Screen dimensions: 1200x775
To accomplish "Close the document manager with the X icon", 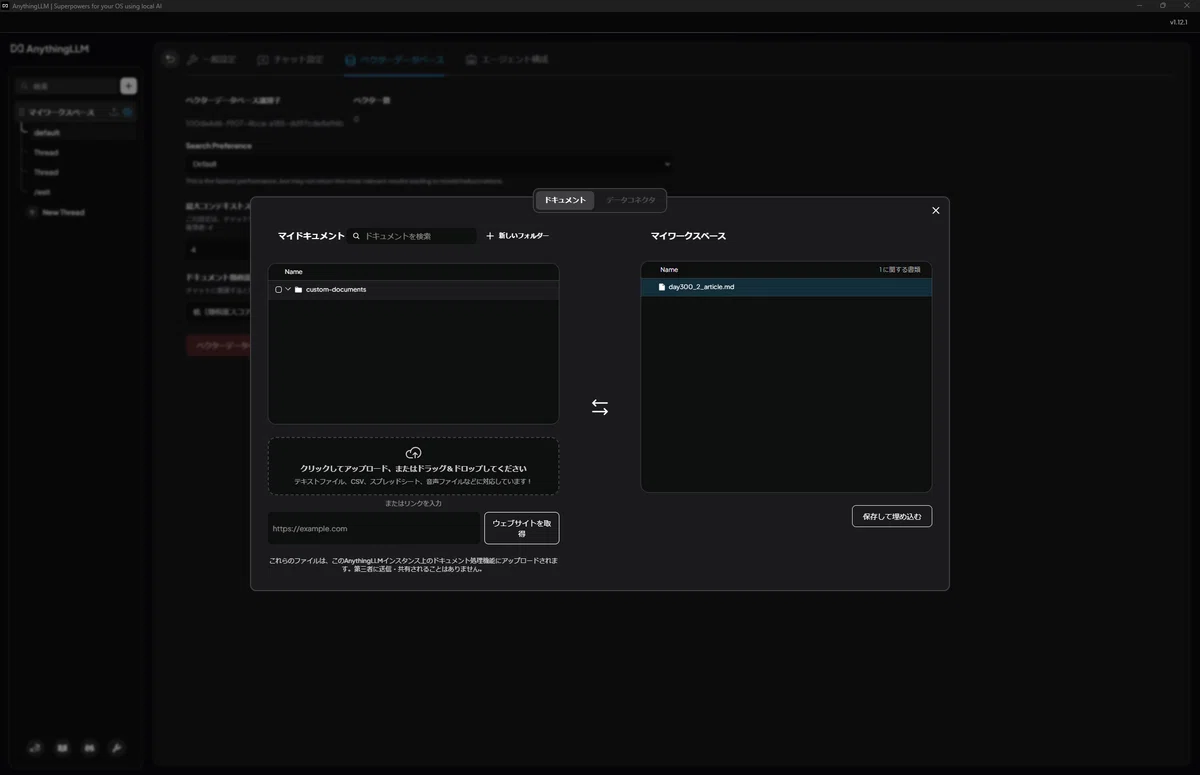I will 936,211.
